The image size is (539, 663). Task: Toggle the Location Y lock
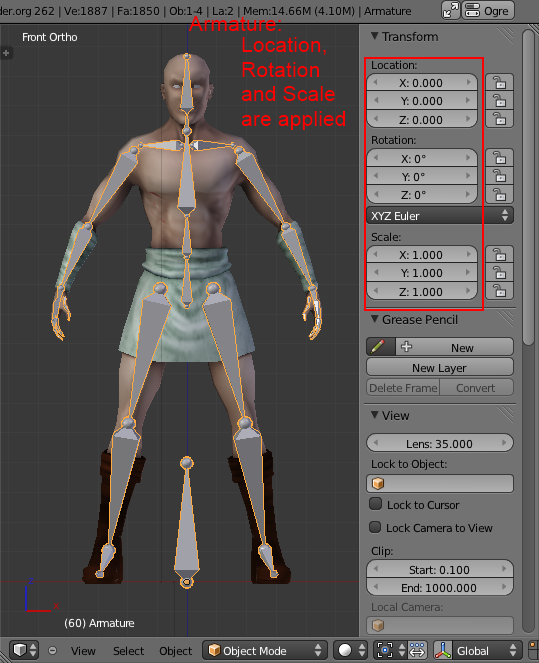click(499, 101)
